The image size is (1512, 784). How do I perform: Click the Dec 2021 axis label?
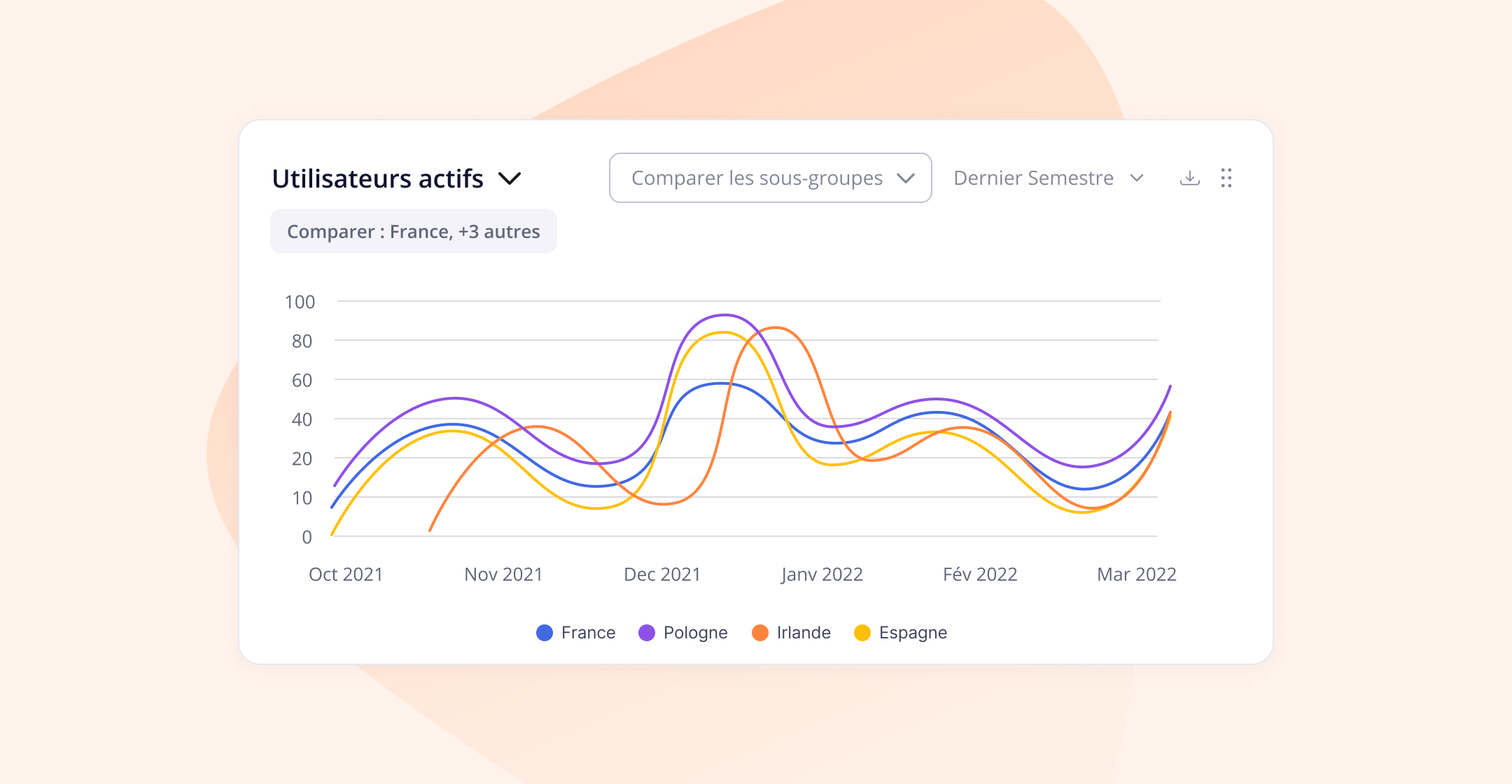coord(662,574)
